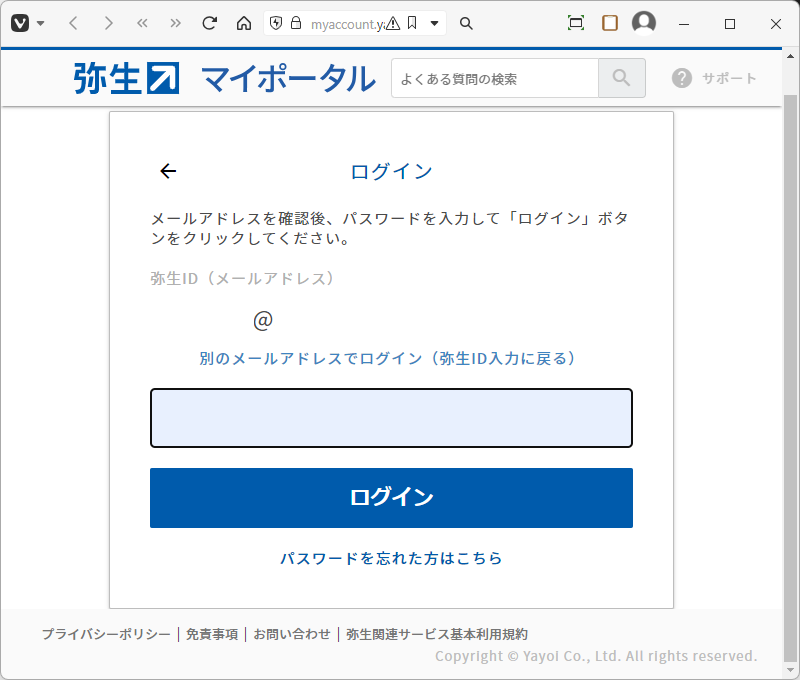Image resolution: width=800 pixels, height=680 pixels.
Task: Maximize the browser window
Action: 730,24
